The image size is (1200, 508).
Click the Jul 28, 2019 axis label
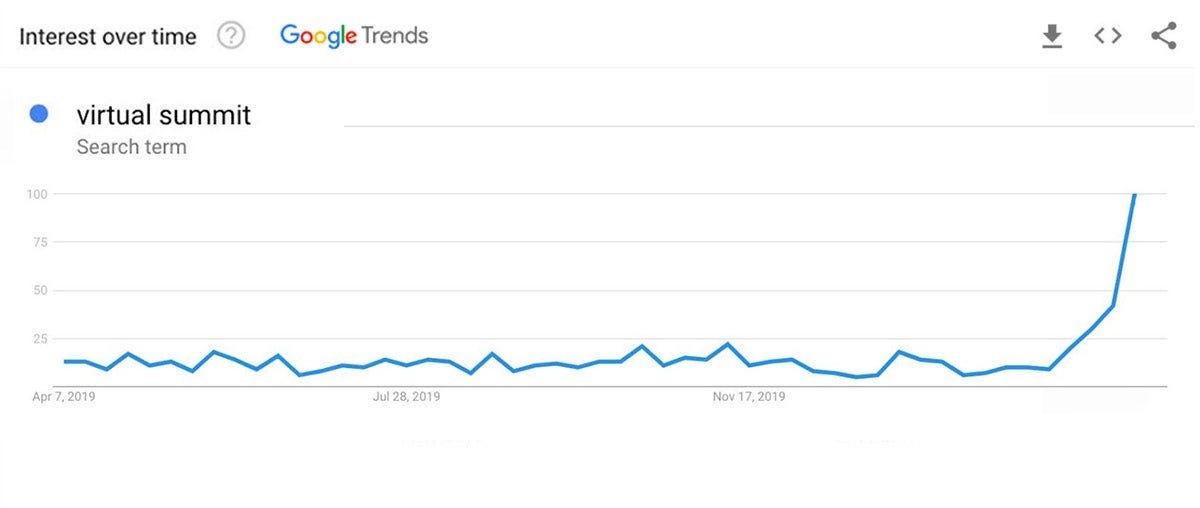click(406, 397)
